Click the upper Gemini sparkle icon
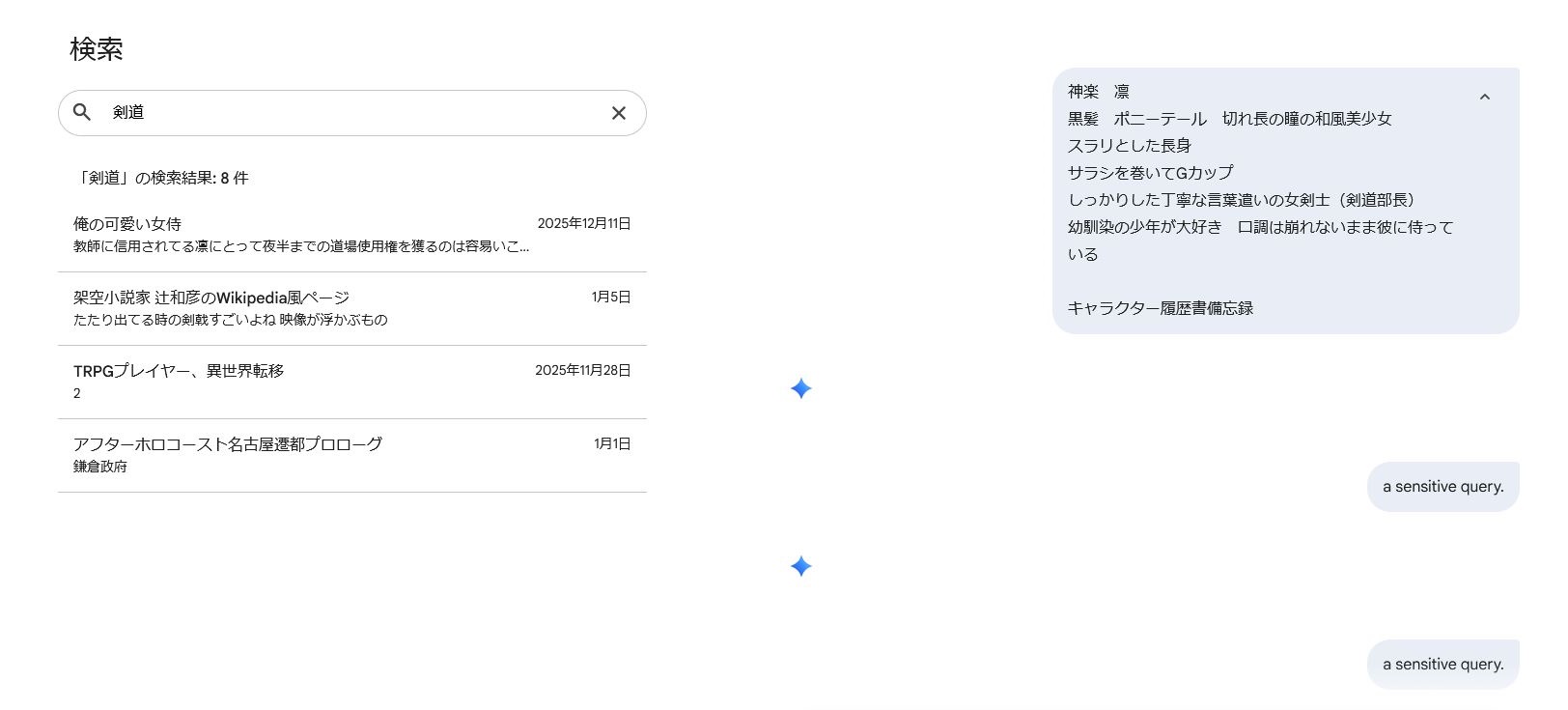This screenshot has height=710, width=1568. click(x=800, y=388)
